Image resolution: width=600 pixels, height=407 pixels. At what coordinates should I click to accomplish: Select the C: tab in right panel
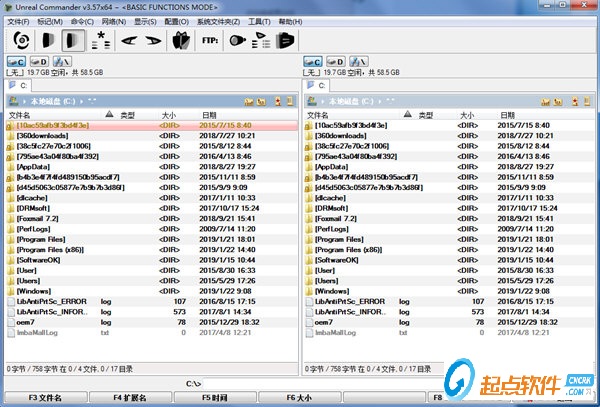point(316,85)
